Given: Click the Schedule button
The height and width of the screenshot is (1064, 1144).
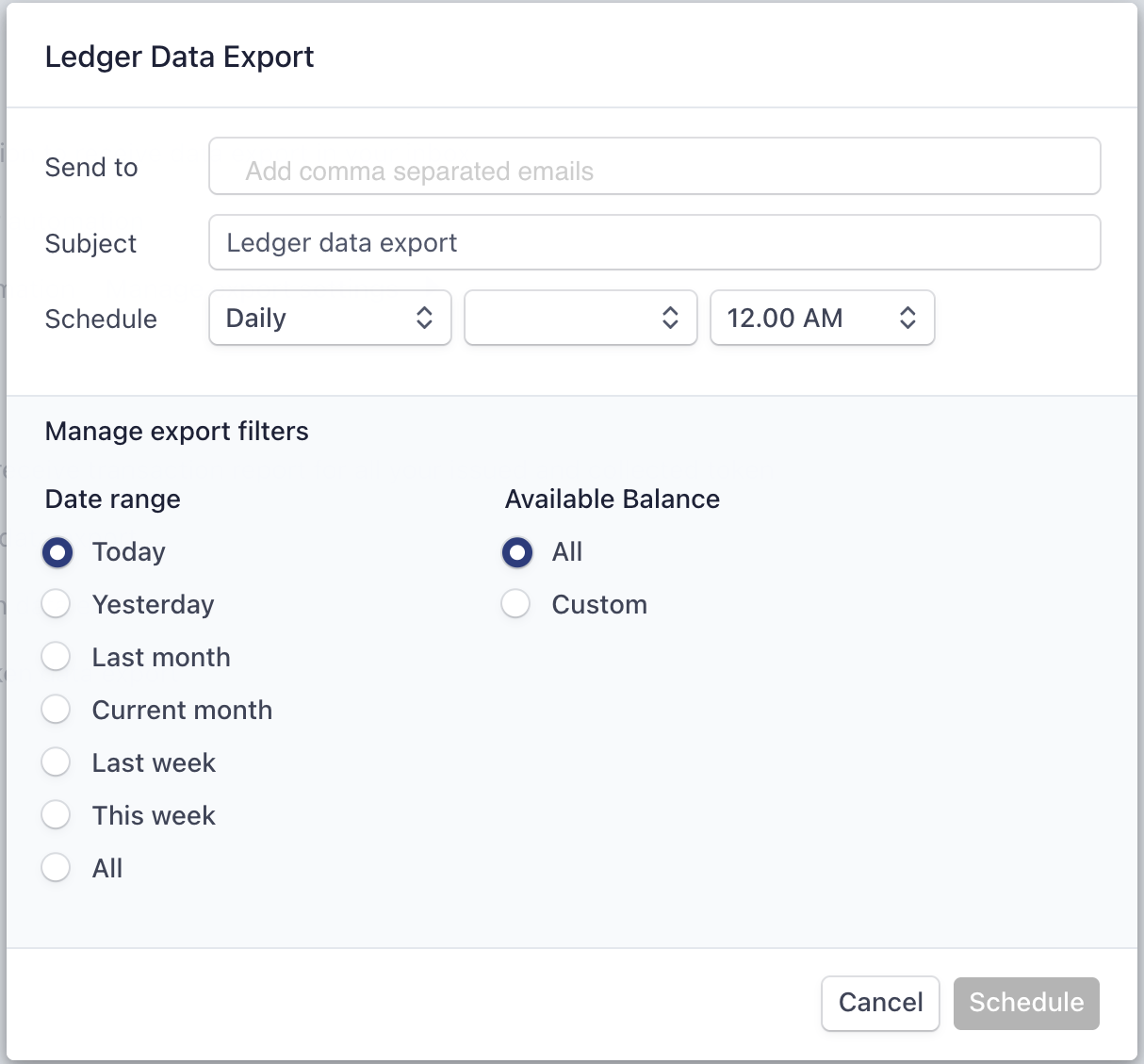Looking at the screenshot, I should pyautogui.click(x=1025, y=1003).
